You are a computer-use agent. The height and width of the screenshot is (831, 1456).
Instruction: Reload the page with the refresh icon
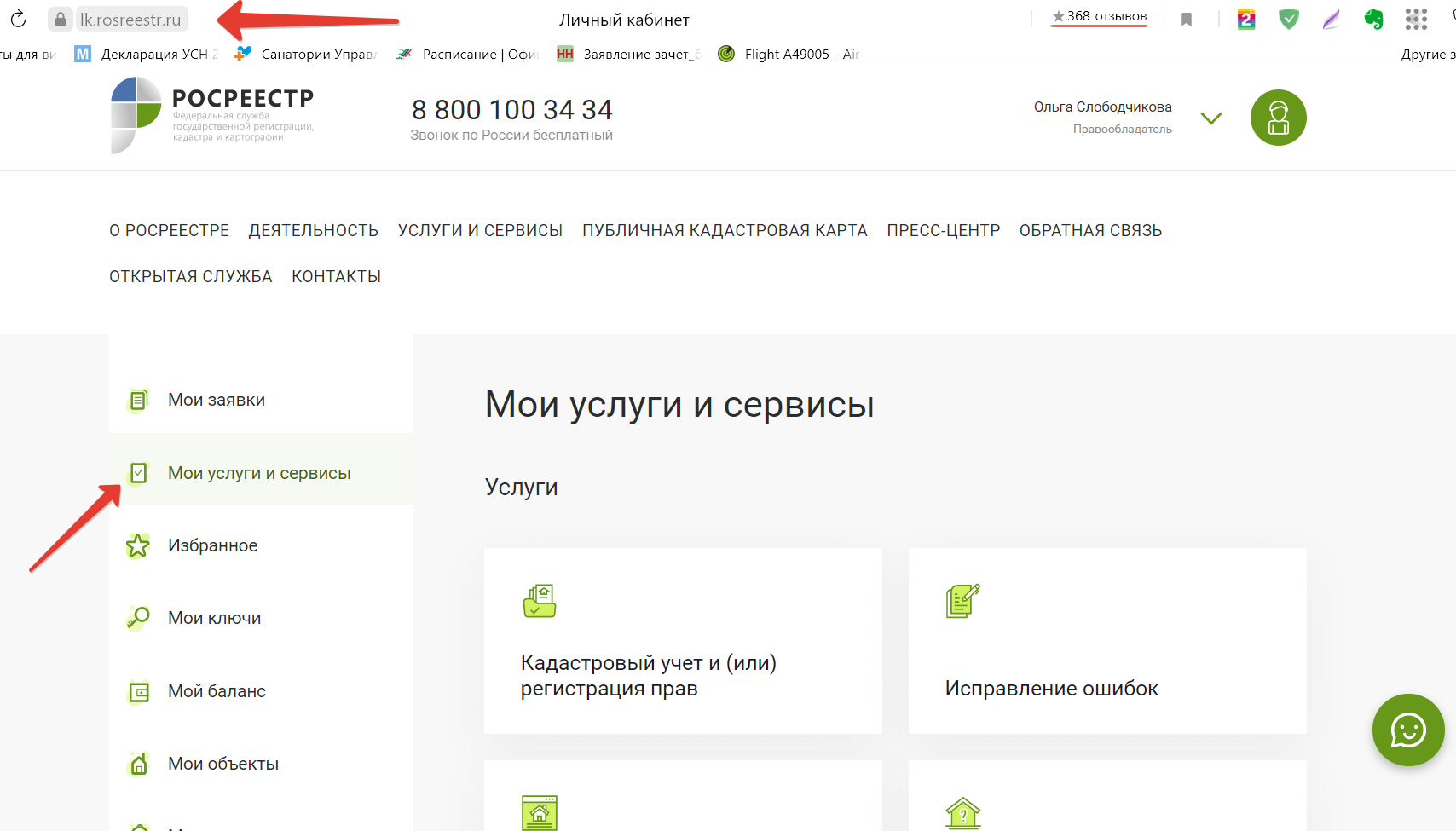[18, 19]
